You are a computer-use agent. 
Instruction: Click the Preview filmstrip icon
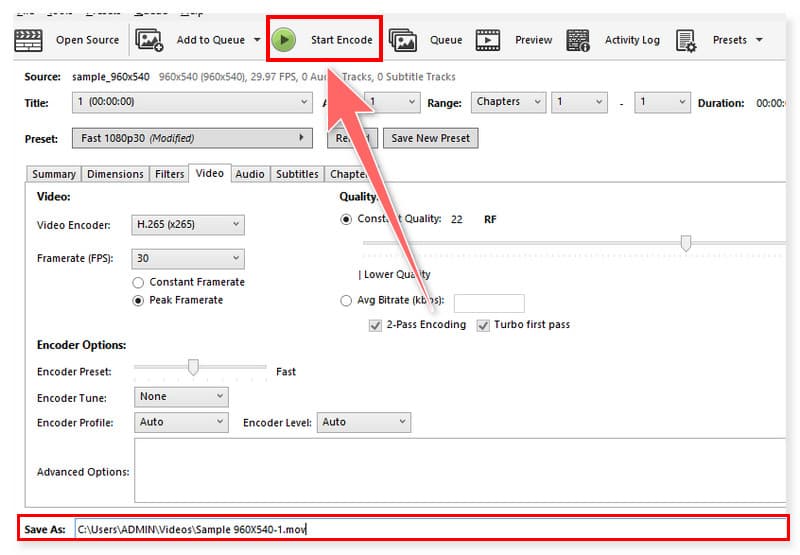pos(488,40)
